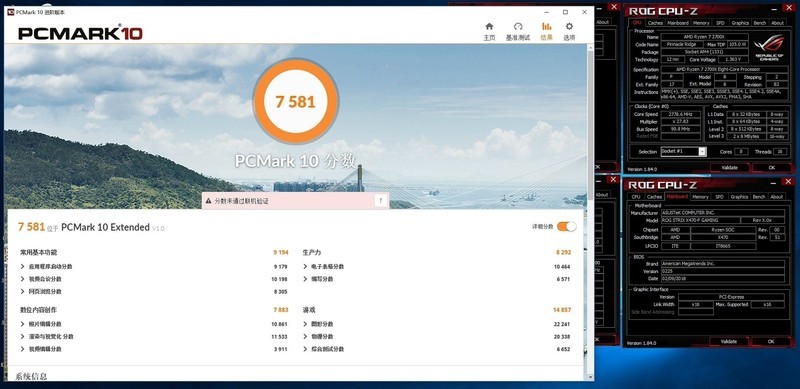Expand 照片编辑分数 row
The width and height of the screenshot is (800, 389).
pyautogui.click(x=22, y=324)
